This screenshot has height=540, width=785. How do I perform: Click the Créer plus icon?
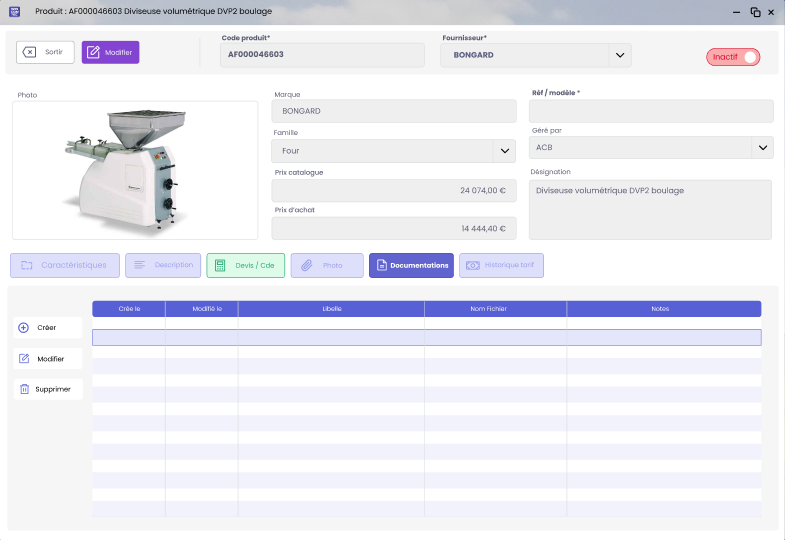pos(24,327)
